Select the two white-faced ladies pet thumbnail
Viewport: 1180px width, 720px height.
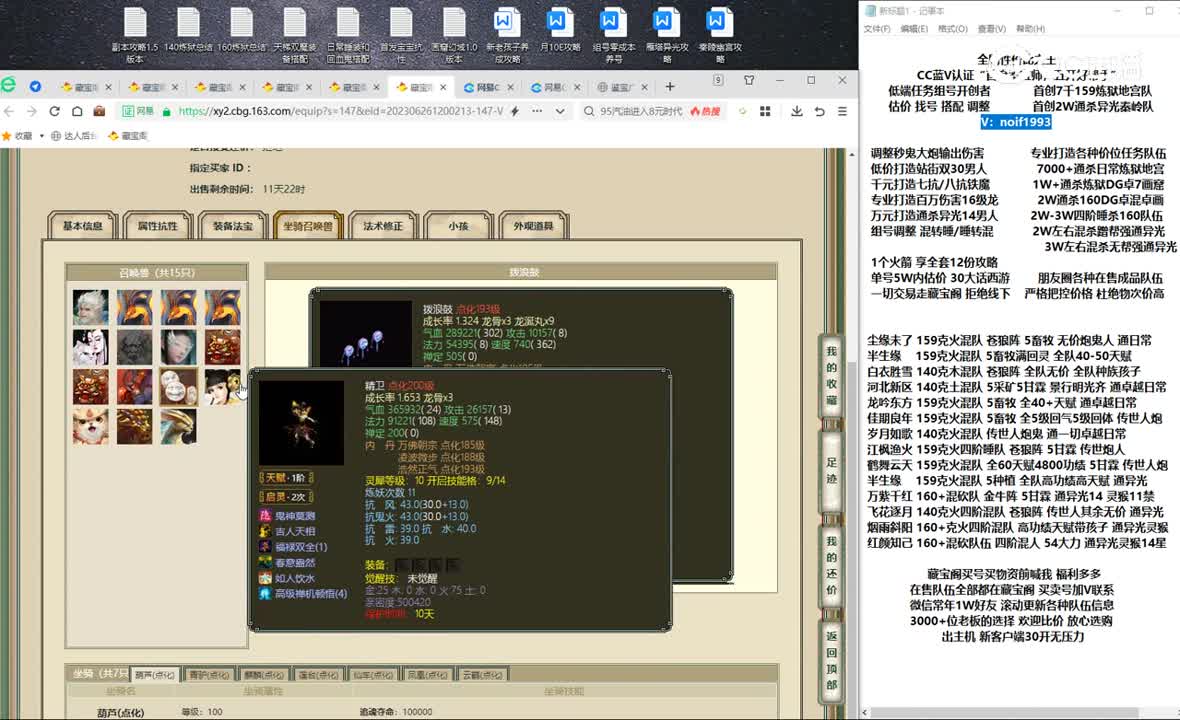coord(90,347)
